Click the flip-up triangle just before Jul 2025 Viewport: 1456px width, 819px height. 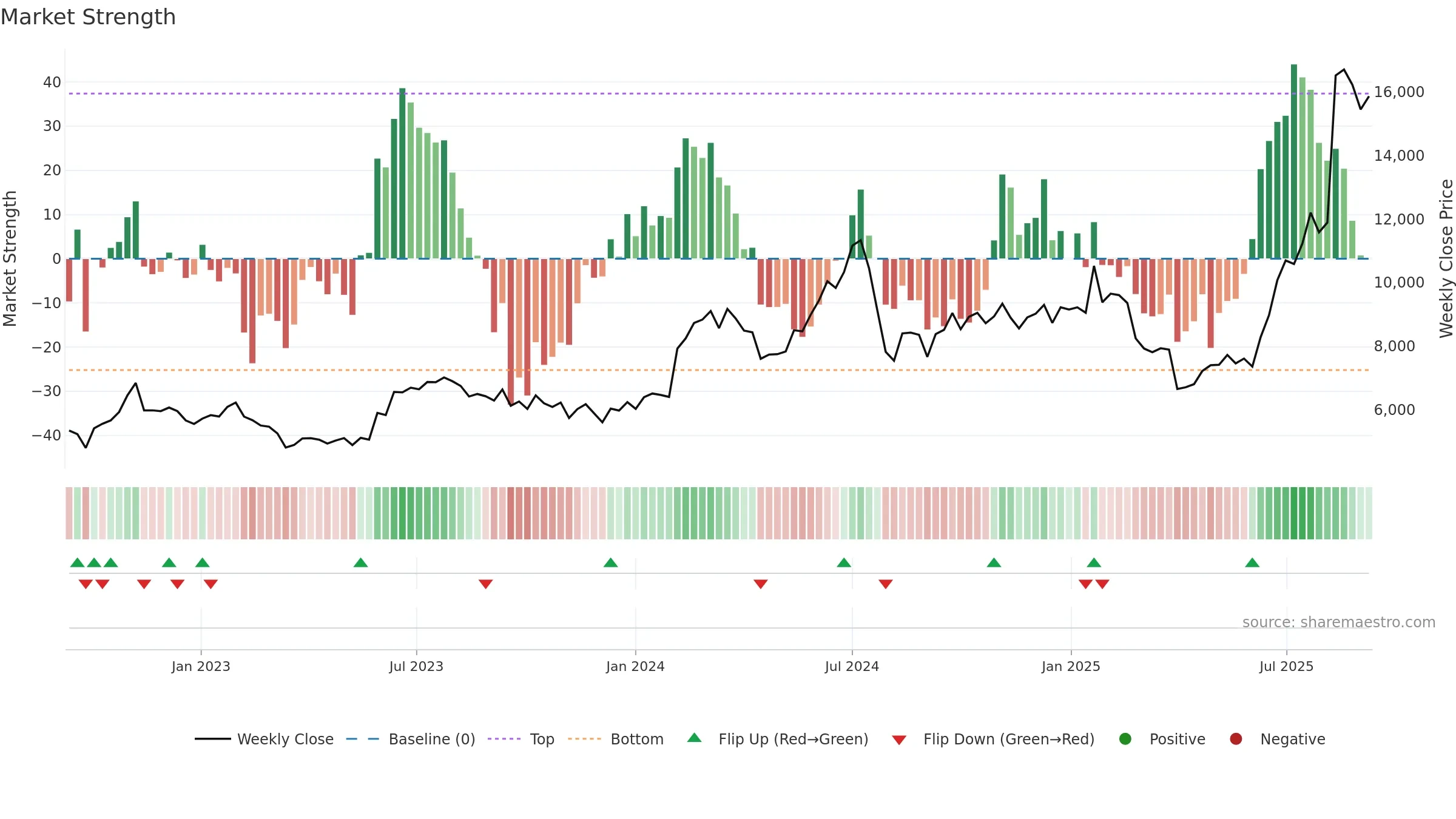point(1252,562)
